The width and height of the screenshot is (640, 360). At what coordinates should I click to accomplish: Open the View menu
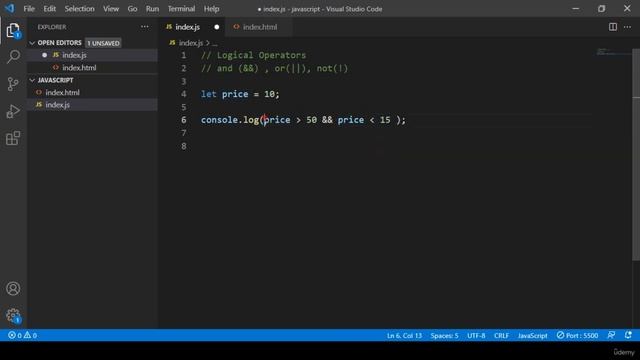[111, 9]
